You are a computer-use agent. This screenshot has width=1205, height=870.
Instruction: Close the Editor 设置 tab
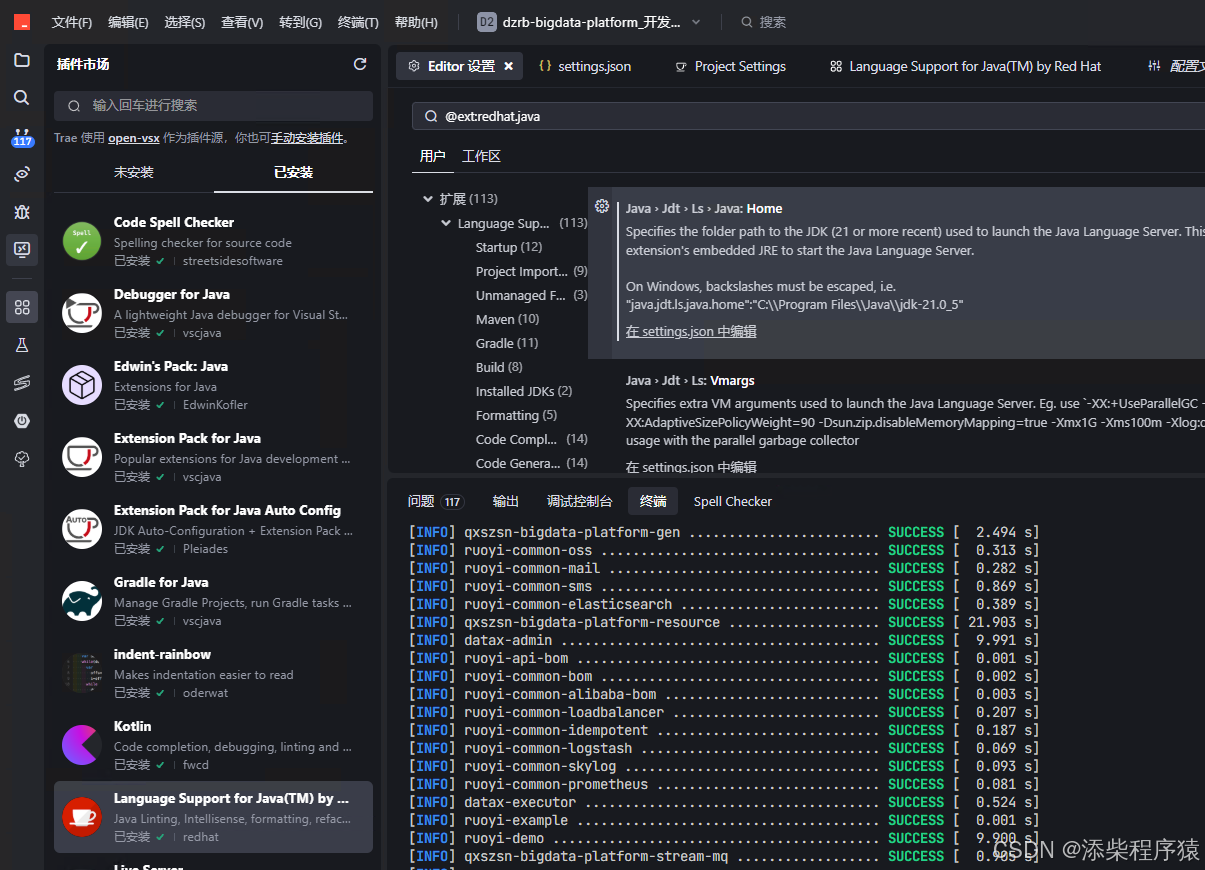[508, 66]
